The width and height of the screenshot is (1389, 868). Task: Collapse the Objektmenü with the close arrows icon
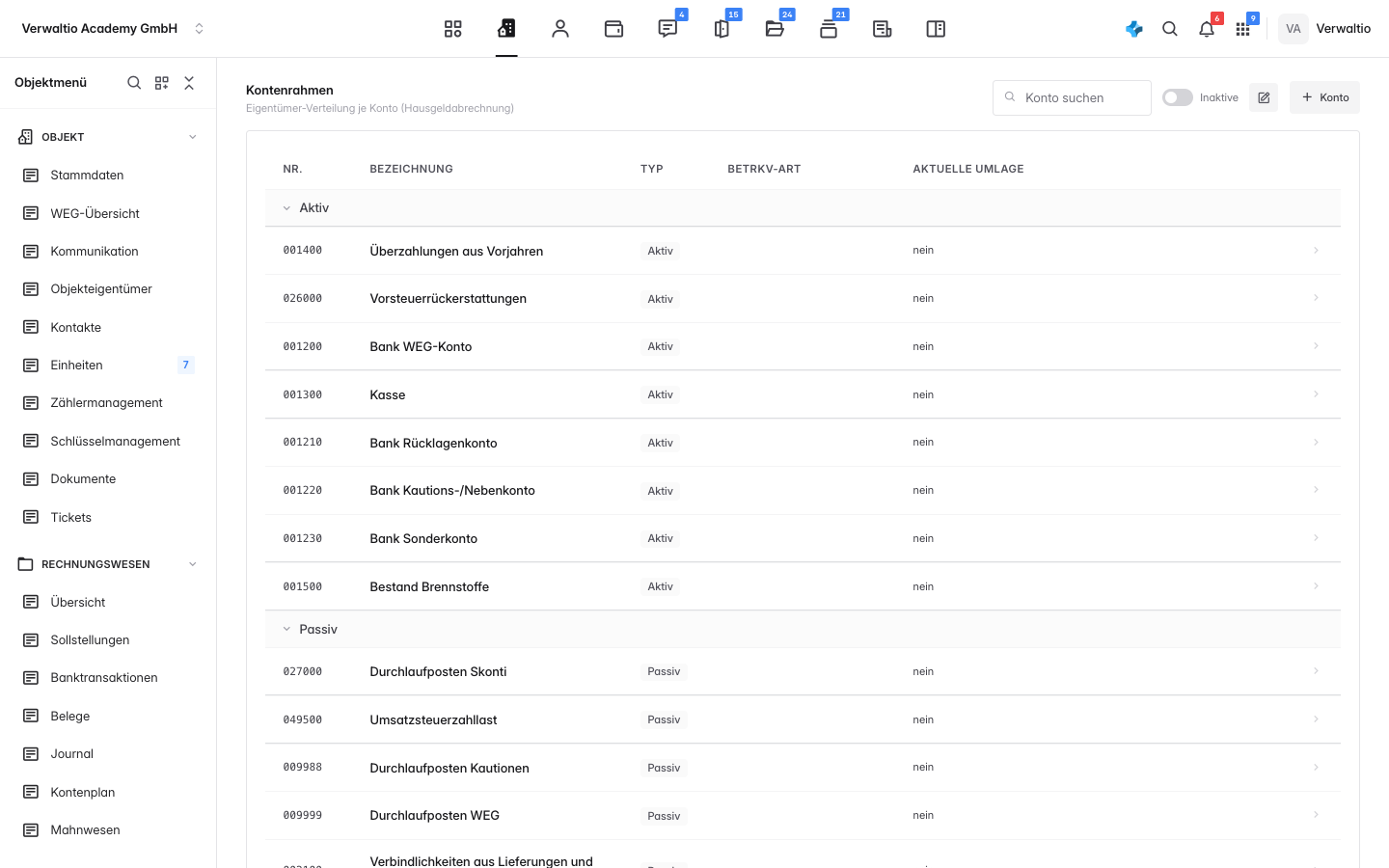pos(189,83)
